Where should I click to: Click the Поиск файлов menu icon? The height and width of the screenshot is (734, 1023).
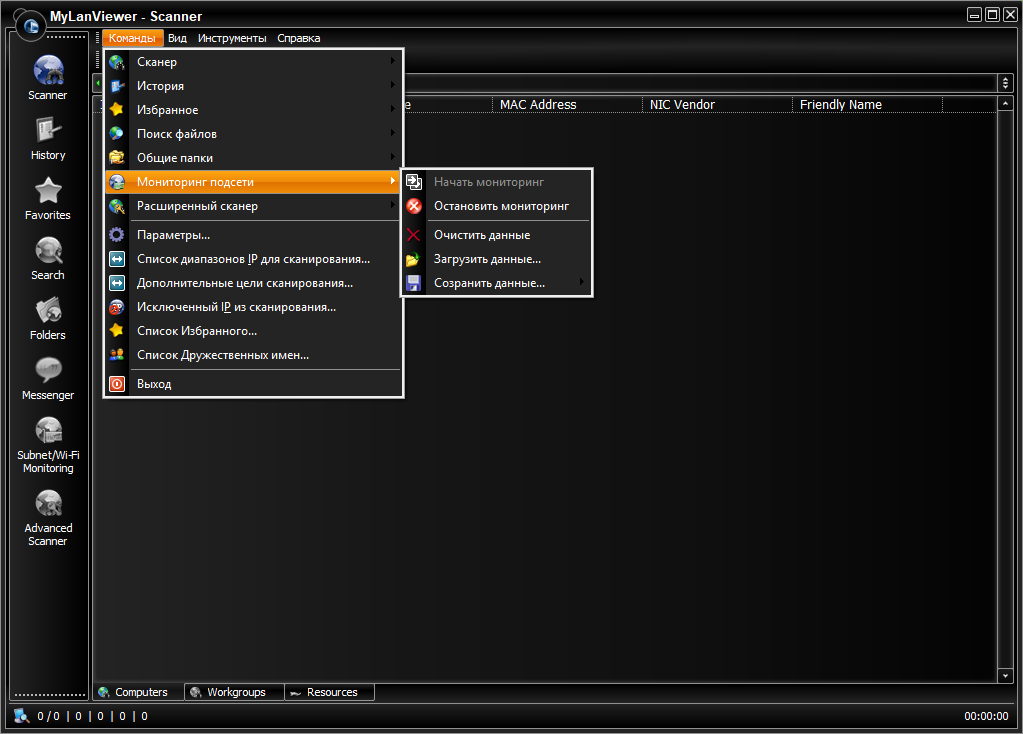[x=117, y=134]
